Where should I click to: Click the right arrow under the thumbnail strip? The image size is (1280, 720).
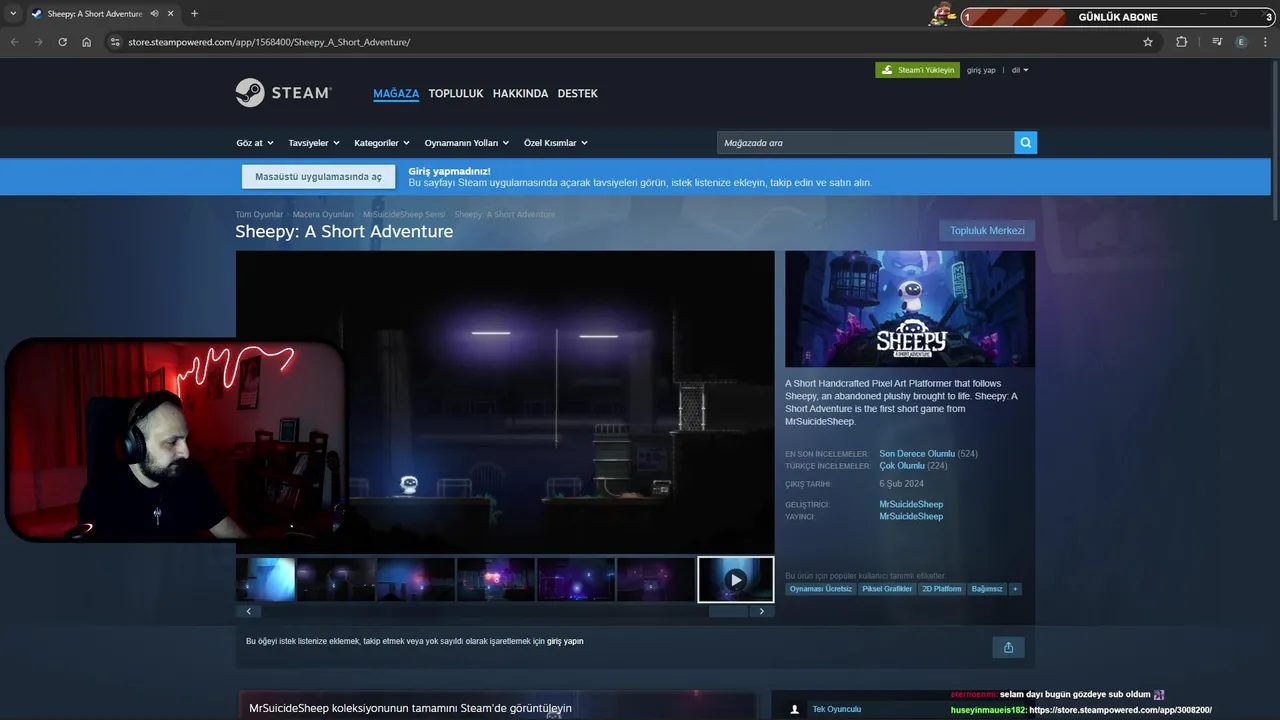(x=762, y=611)
